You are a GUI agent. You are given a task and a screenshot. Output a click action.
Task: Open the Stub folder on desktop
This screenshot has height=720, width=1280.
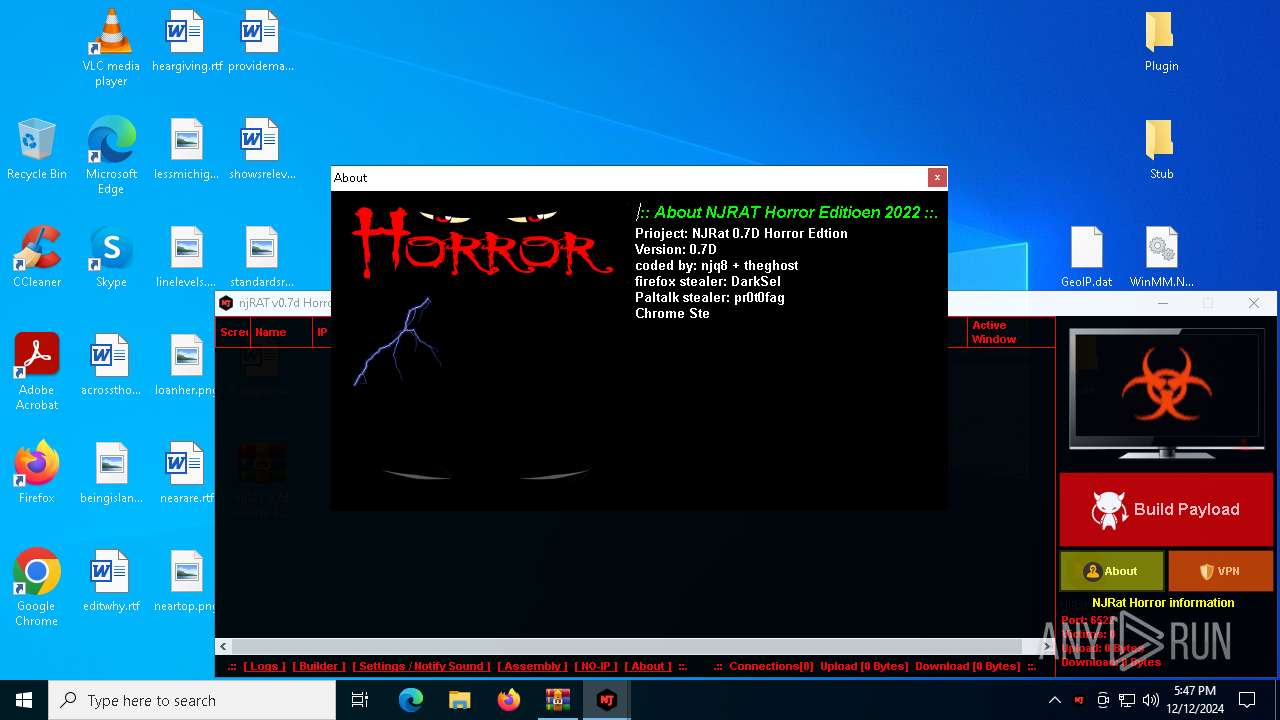point(1161,149)
